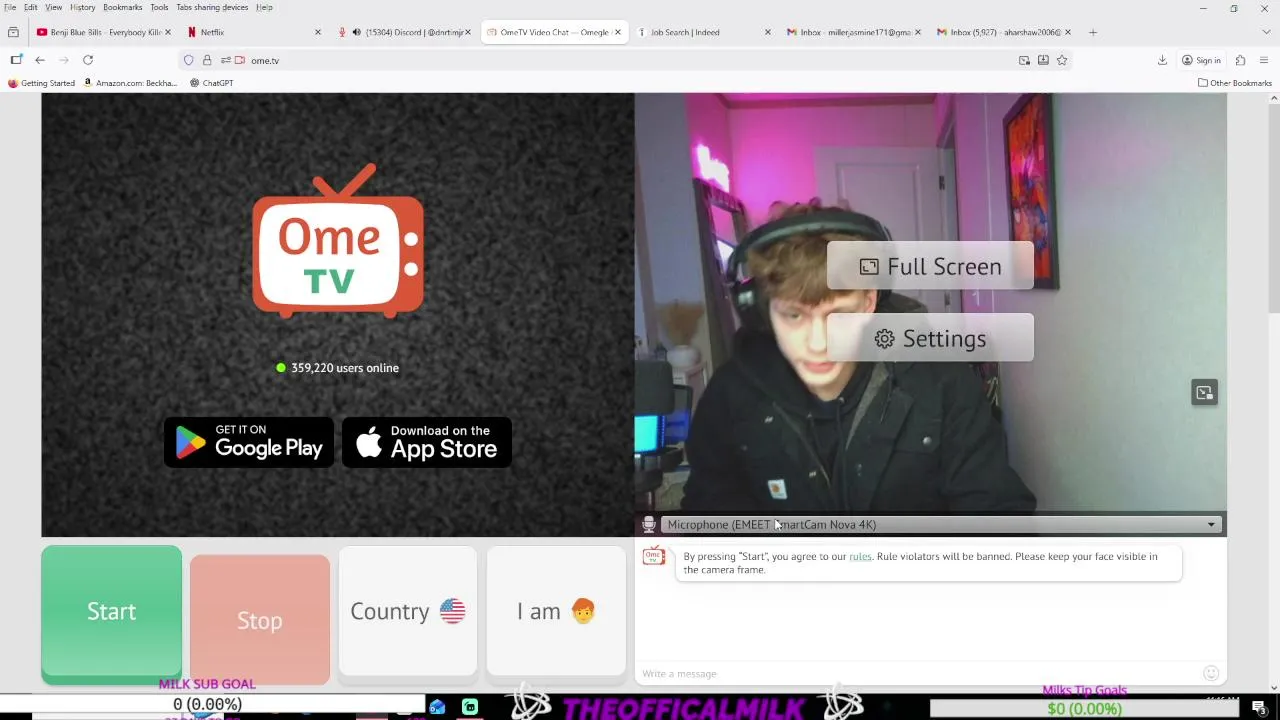Click the Download on the App Store badge
1280x720 pixels.
tap(427, 442)
